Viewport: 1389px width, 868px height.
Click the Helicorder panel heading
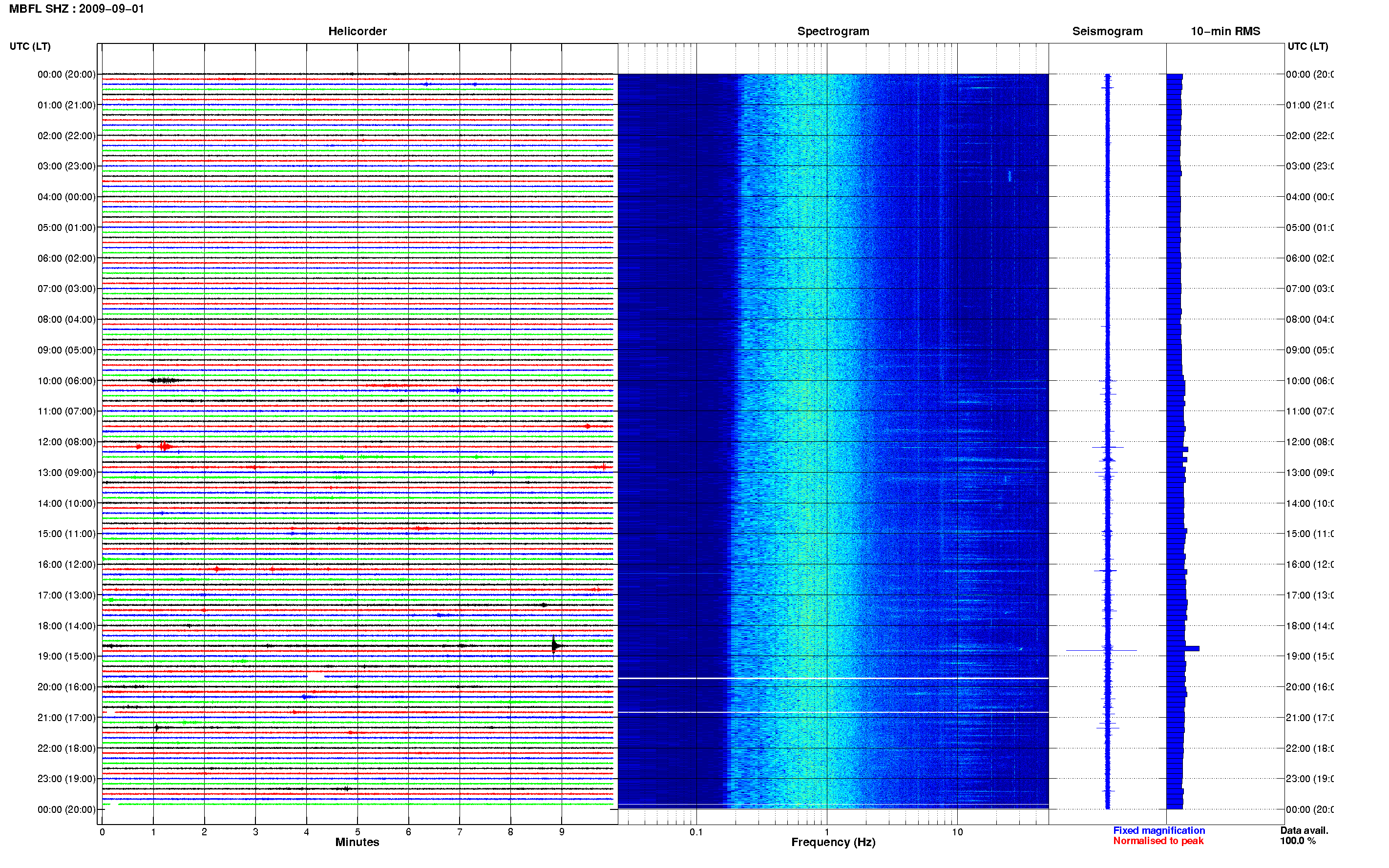(357, 31)
